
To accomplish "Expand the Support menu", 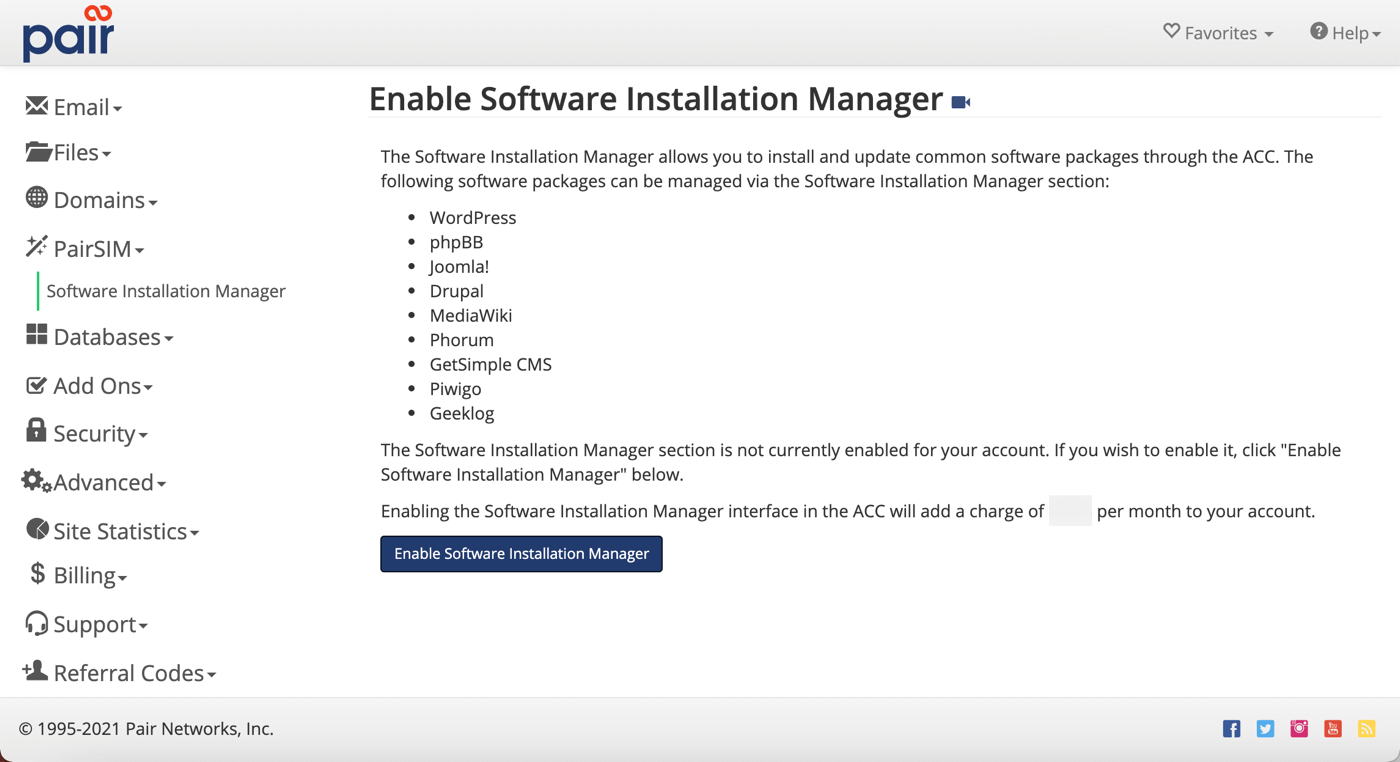I will click(x=87, y=624).
